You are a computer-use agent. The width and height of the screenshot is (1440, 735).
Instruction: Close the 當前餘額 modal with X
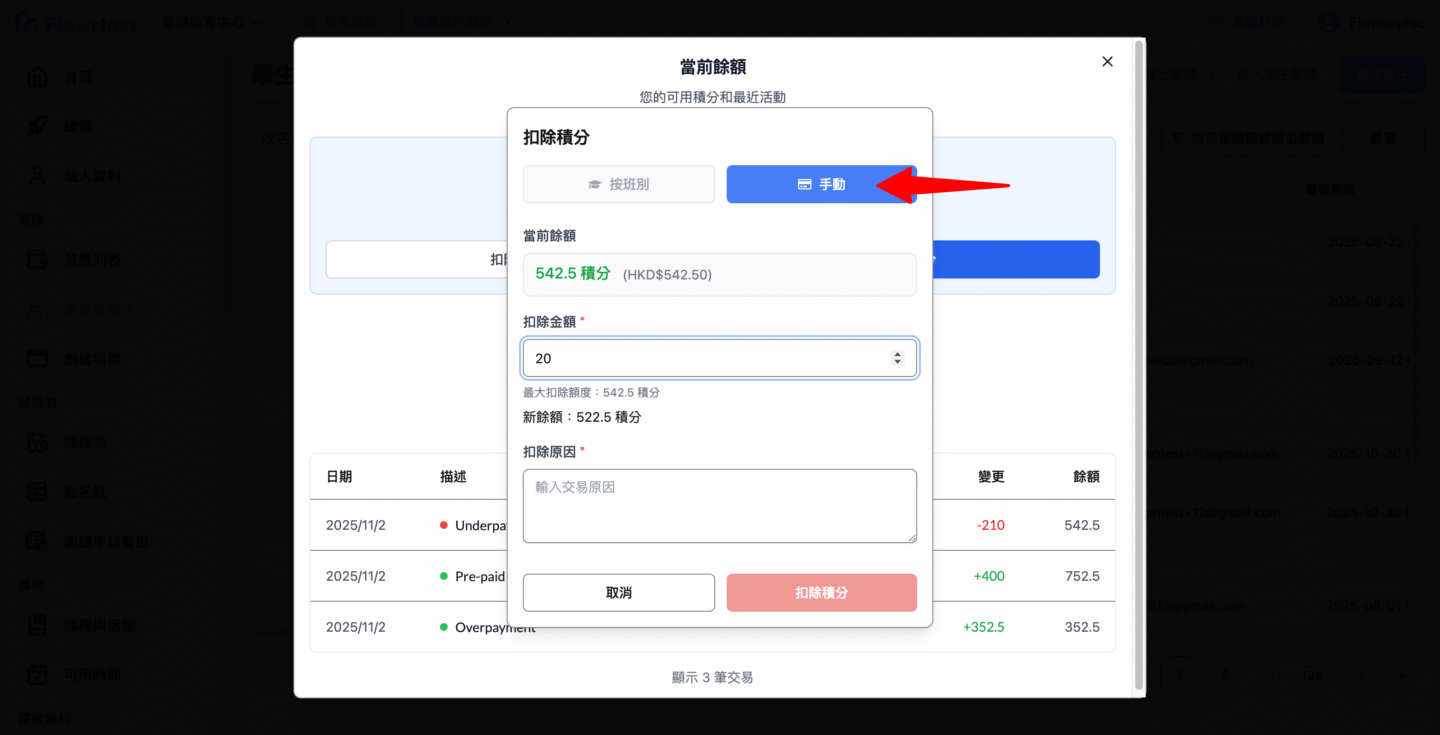coord(1107,62)
